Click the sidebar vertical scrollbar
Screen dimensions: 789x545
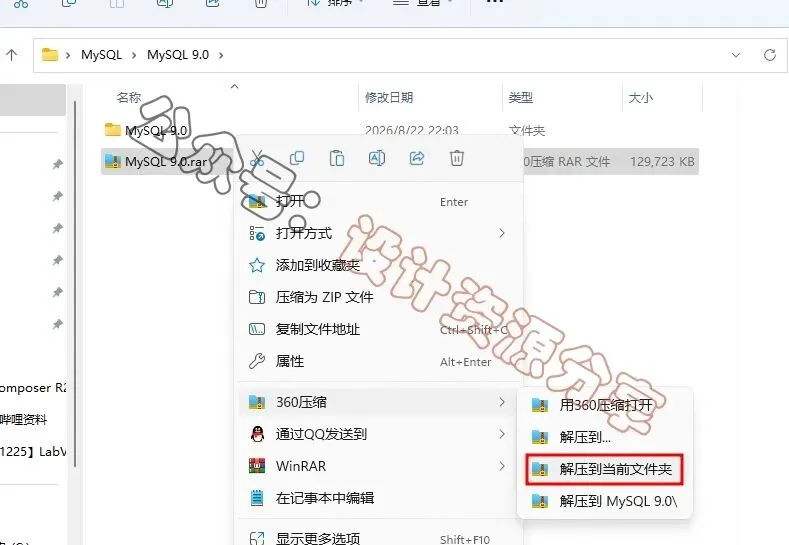point(74,284)
